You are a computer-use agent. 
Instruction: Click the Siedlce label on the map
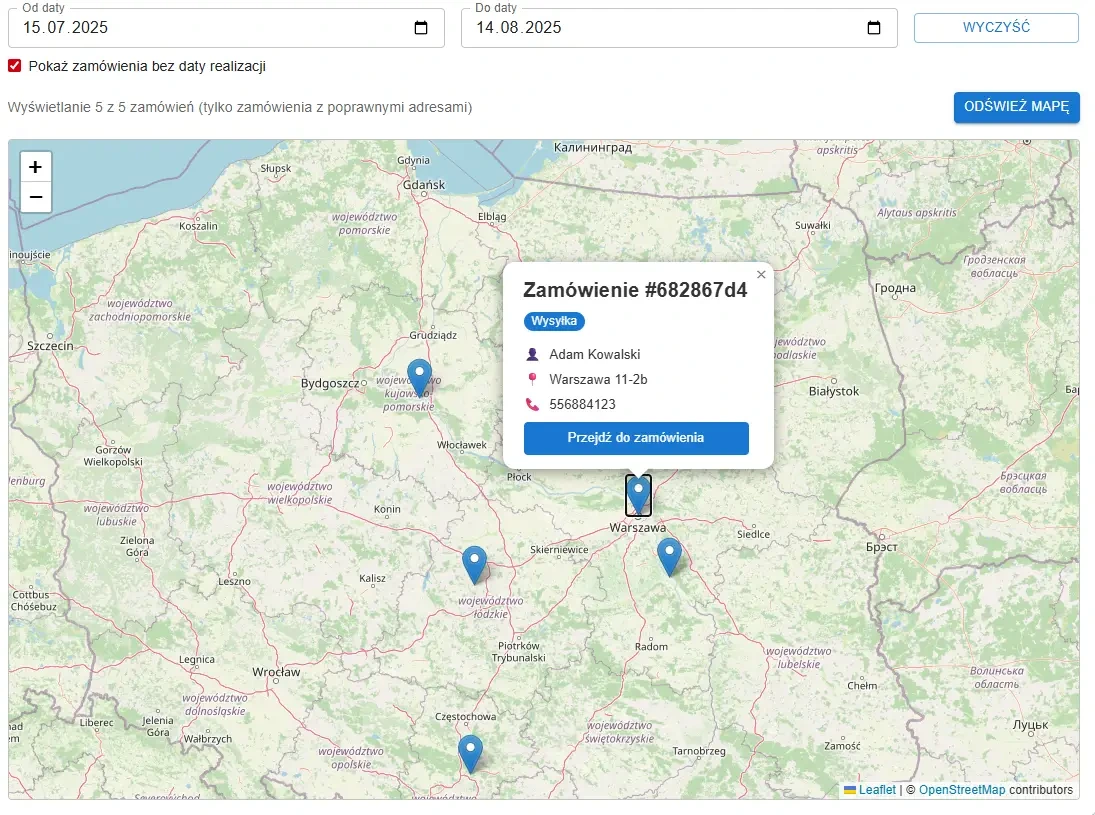click(x=753, y=534)
